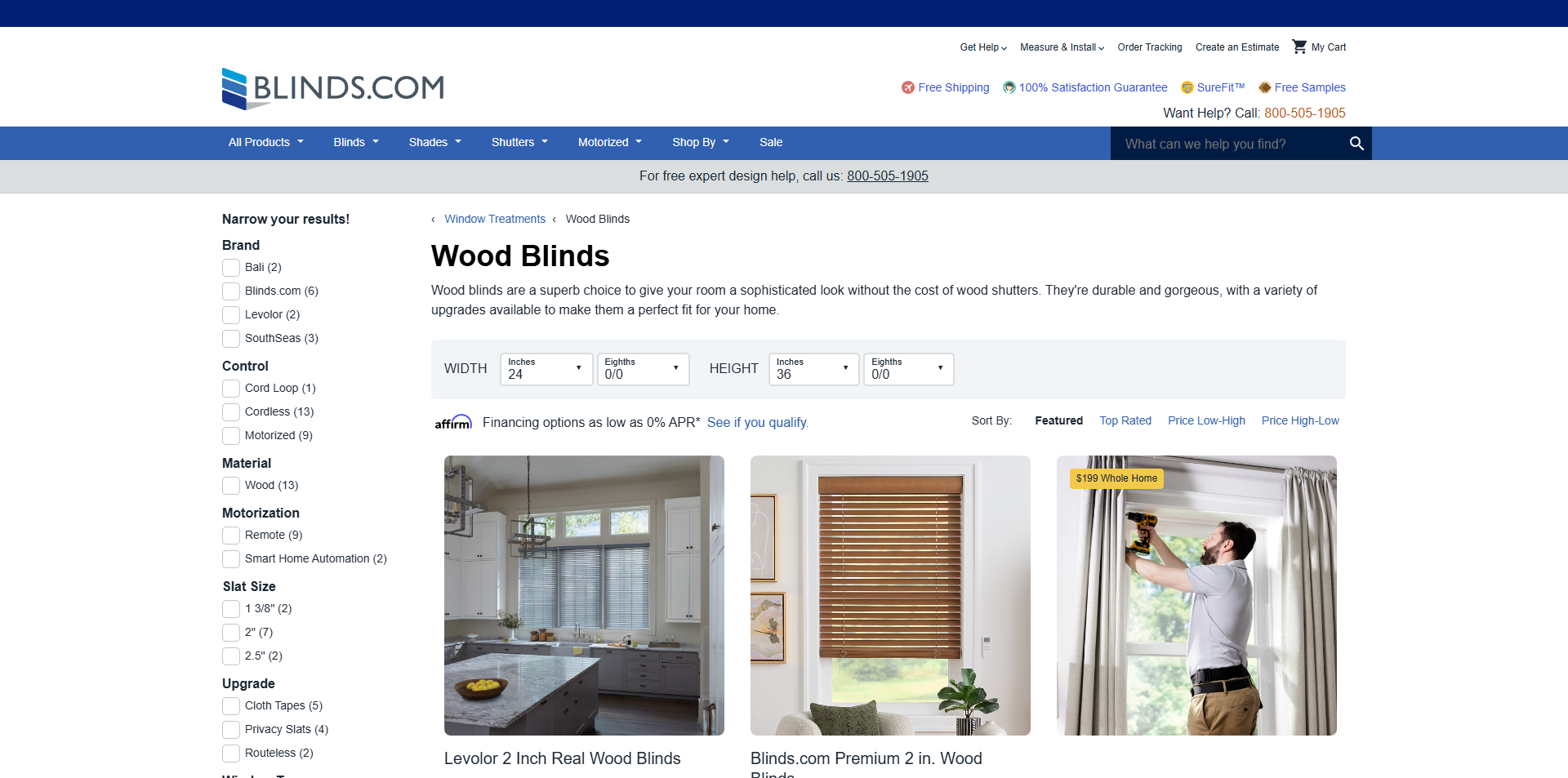Open Blinds.com Premium 2 in. Wood Blinds title
This screenshot has width=1568, height=778.
866,766
